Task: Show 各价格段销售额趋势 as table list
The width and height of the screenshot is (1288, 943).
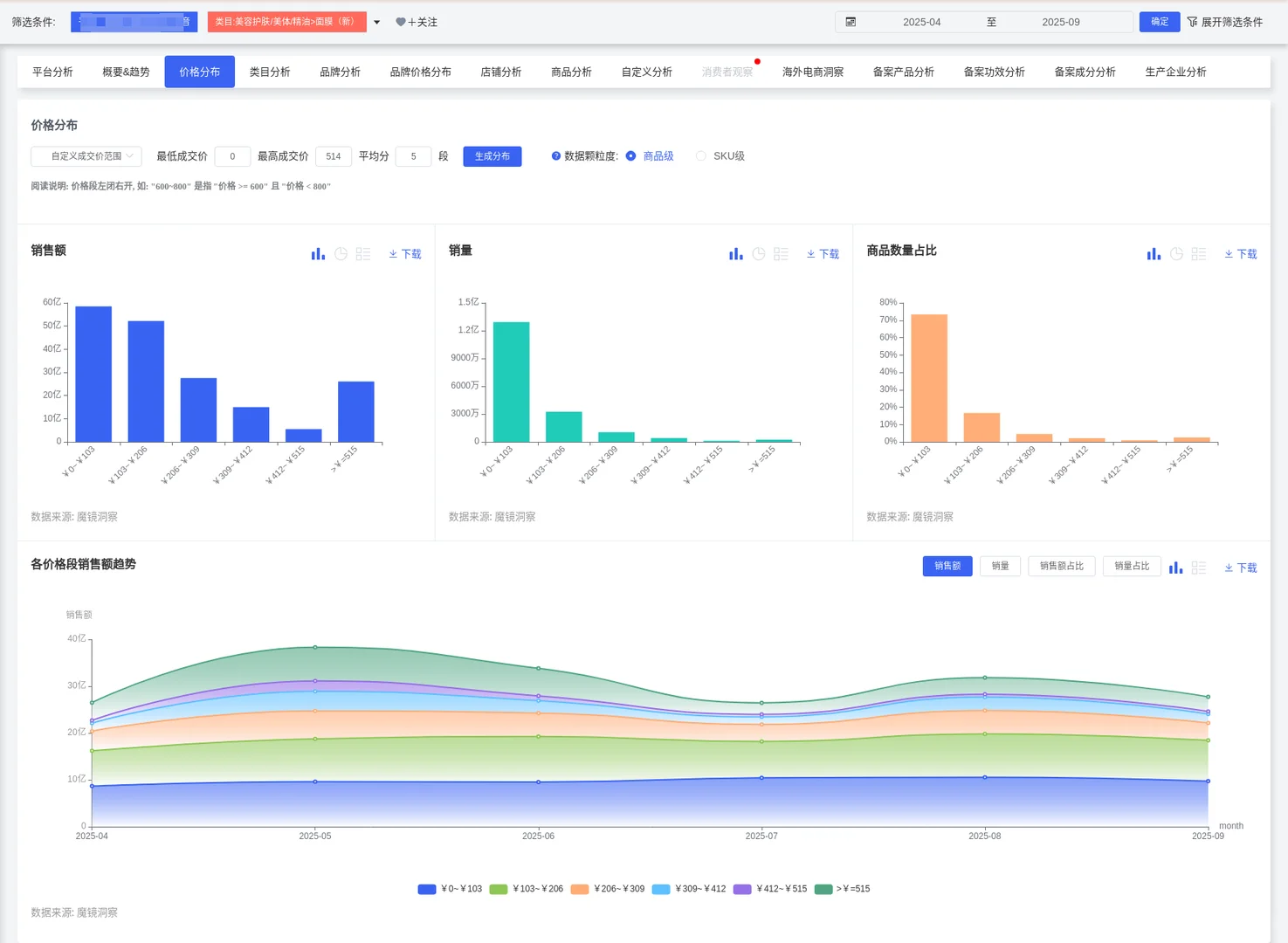Action: [1199, 568]
